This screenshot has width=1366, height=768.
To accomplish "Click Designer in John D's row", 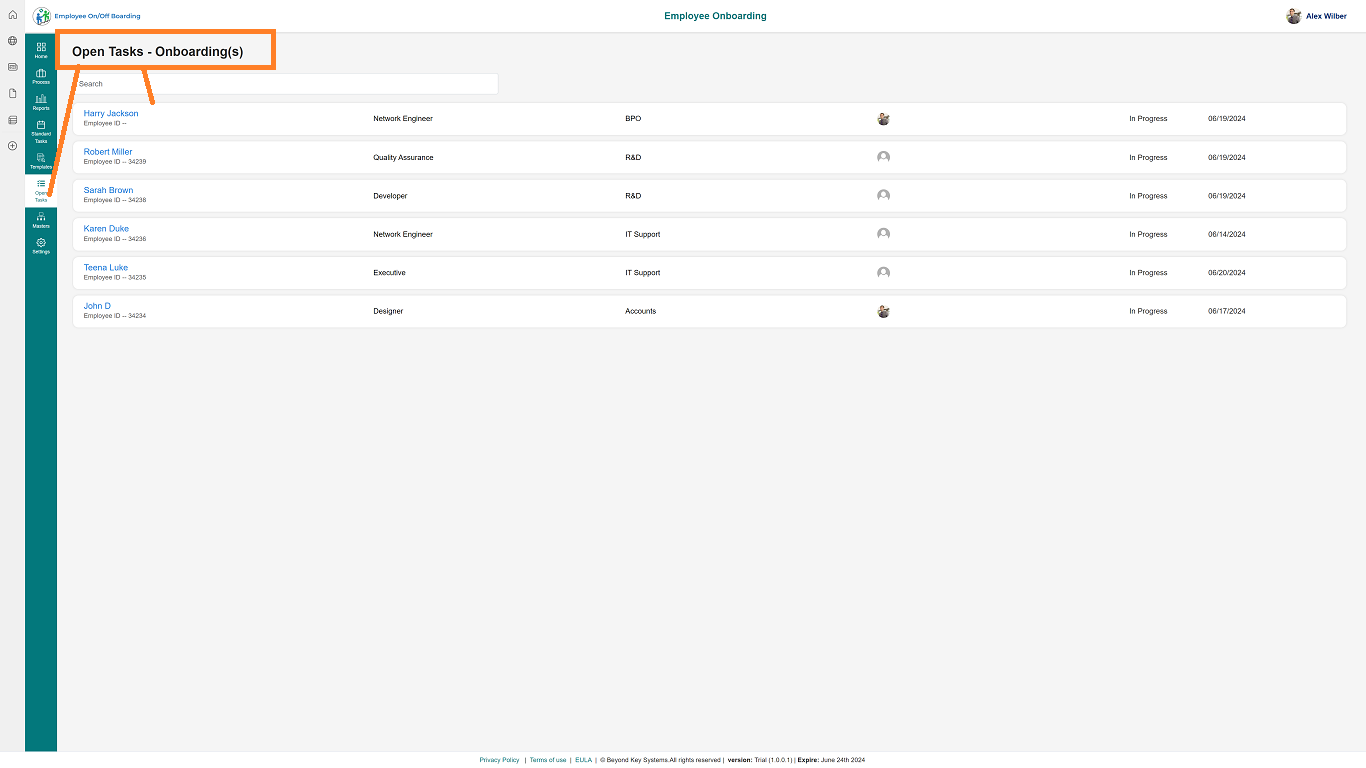I will pyautogui.click(x=388, y=311).
